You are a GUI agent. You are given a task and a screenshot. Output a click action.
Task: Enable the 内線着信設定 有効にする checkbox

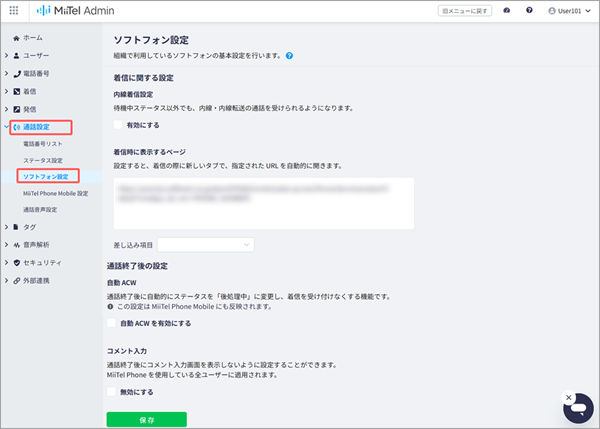click(x=118, y=125)
